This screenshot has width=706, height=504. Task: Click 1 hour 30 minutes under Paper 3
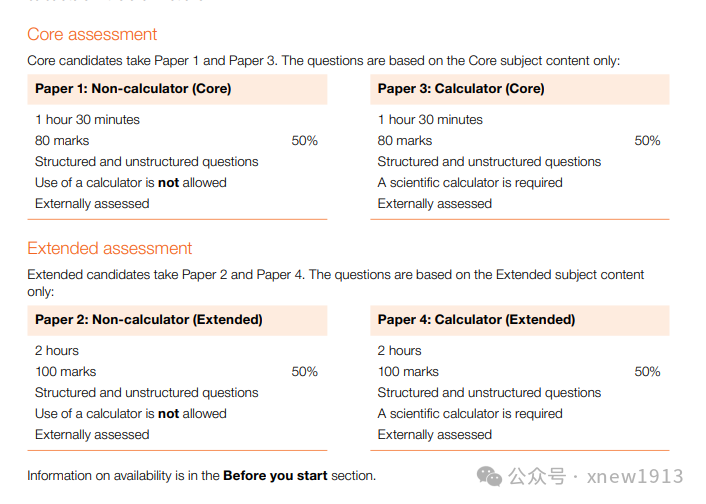pyautogui.click(x=430, y=120)
